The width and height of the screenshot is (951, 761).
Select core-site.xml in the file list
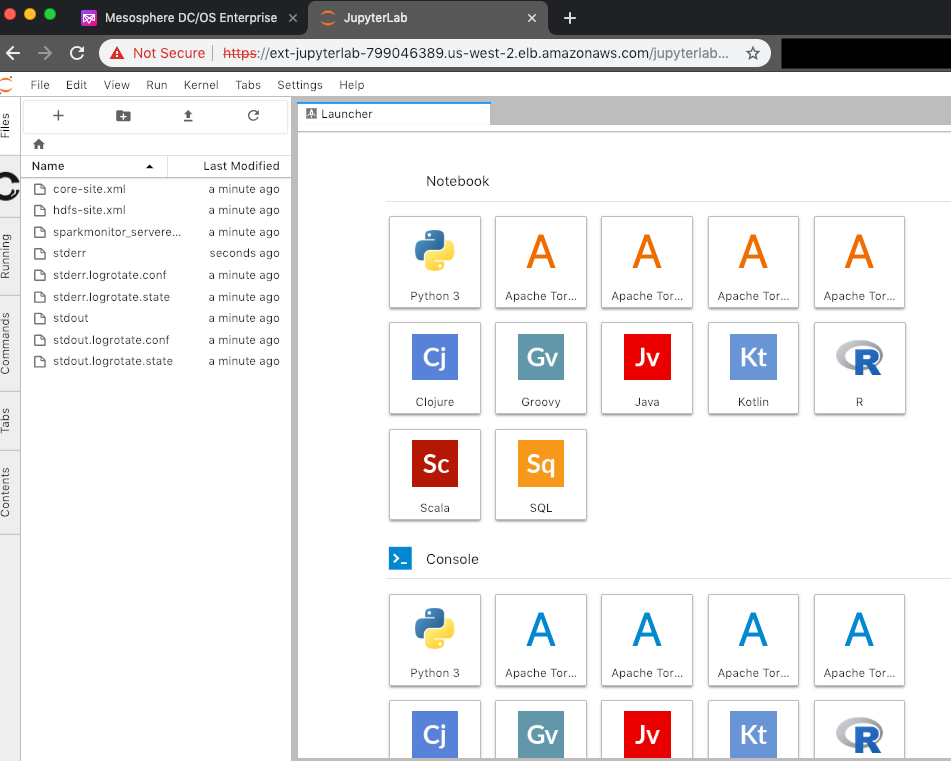pyautogui.click(x=156, y=189)
